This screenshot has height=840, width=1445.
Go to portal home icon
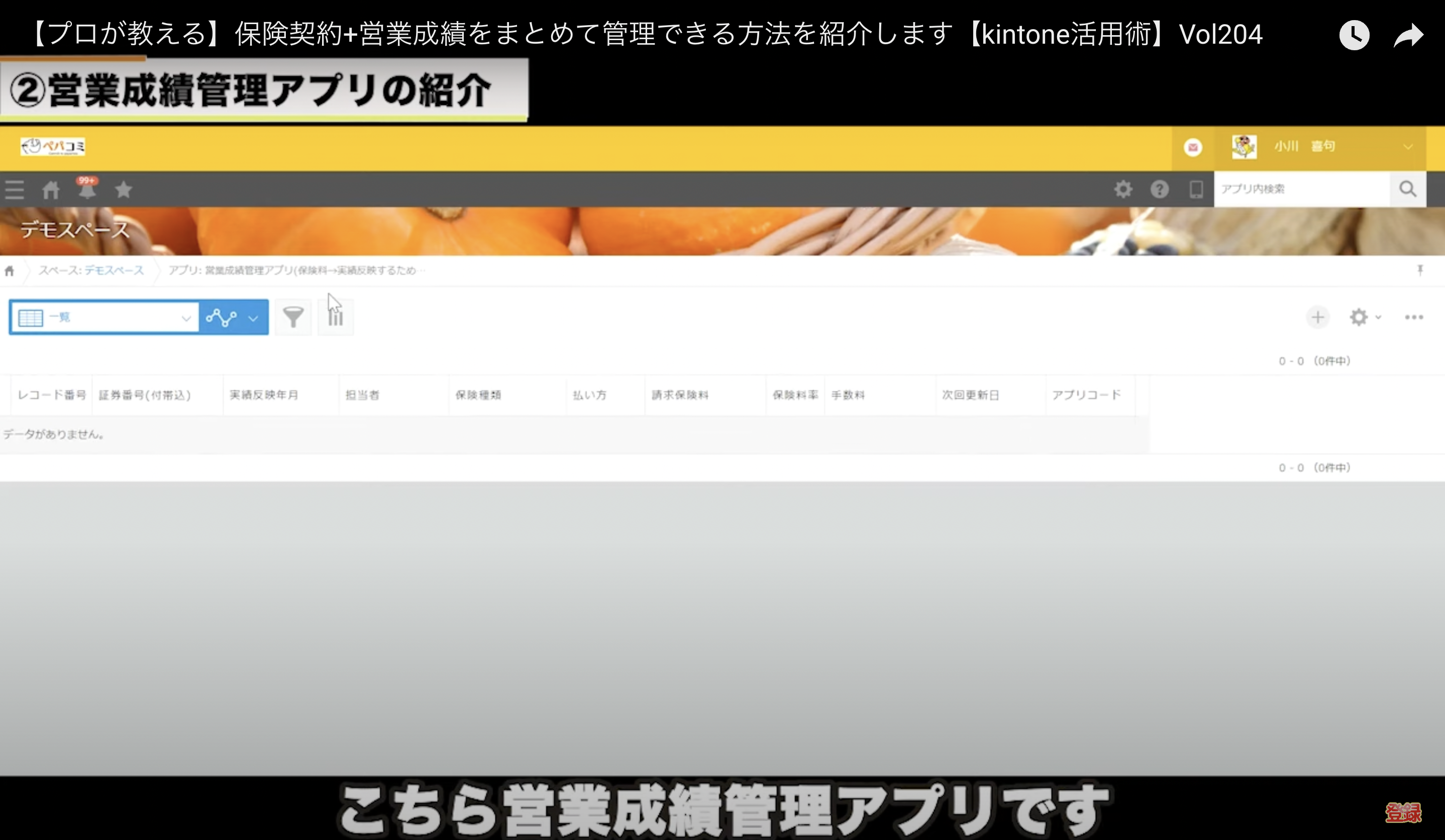[x=50, y=189]
